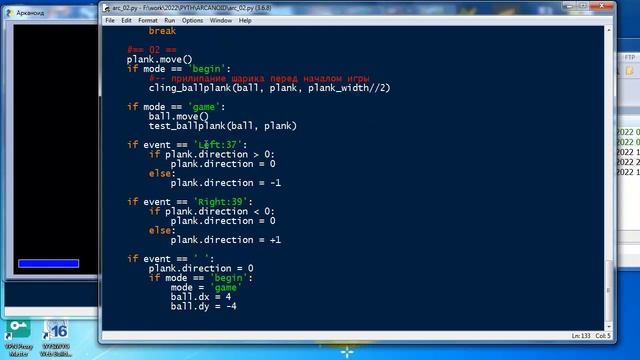Click the line "if event == 'Left:37':"

point(187,145)
